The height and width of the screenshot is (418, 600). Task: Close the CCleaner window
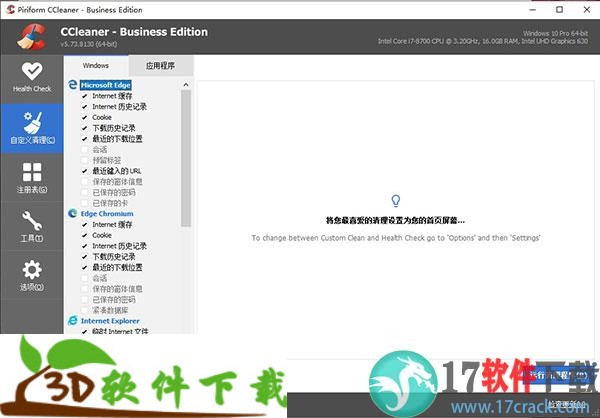(x=587, y=10)
